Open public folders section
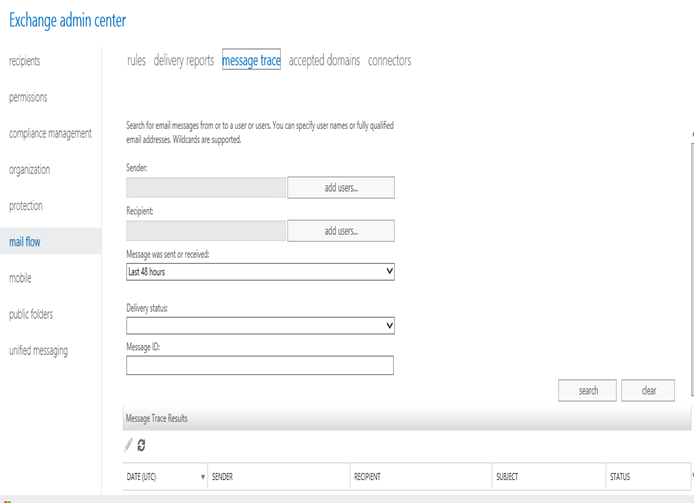 [31, 314]
